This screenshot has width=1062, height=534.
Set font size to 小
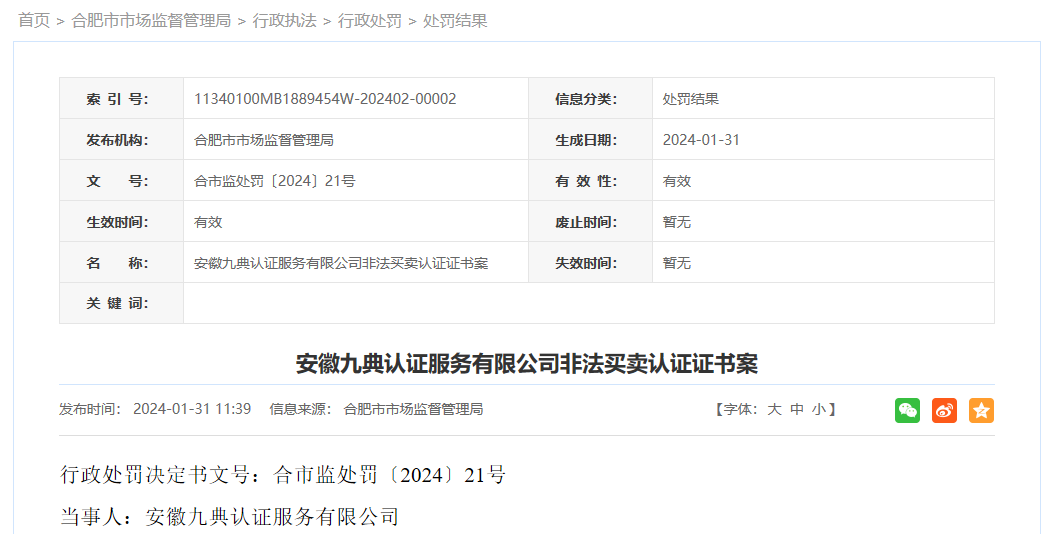click(819, 409)
